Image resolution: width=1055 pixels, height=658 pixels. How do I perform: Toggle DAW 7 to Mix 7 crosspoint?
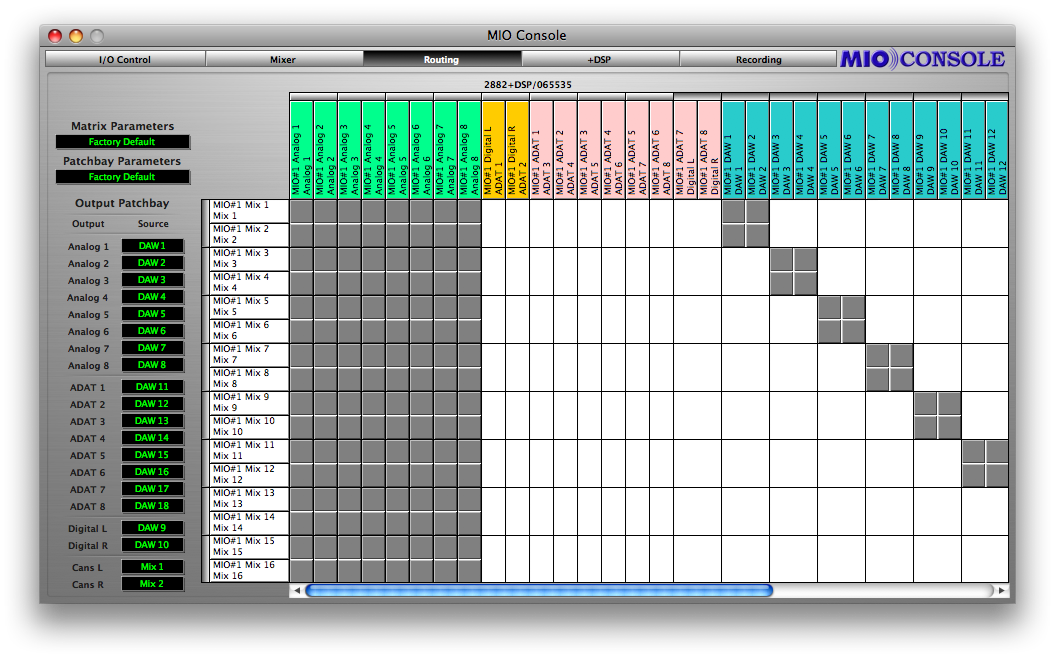point(878,356)
